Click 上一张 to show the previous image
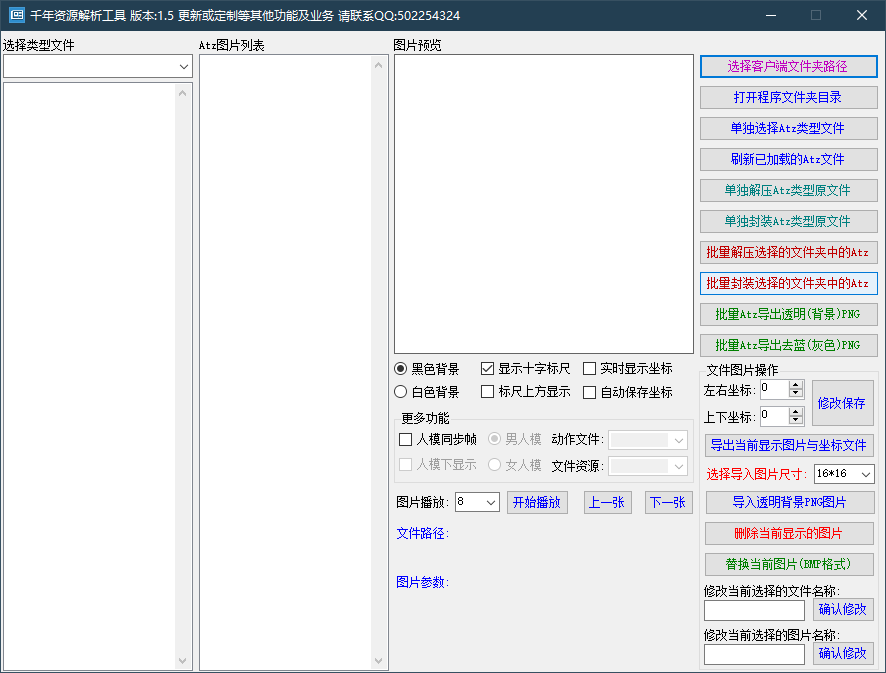Image resolution: width=886 pixels, height=673 pixels. point(607,502)
